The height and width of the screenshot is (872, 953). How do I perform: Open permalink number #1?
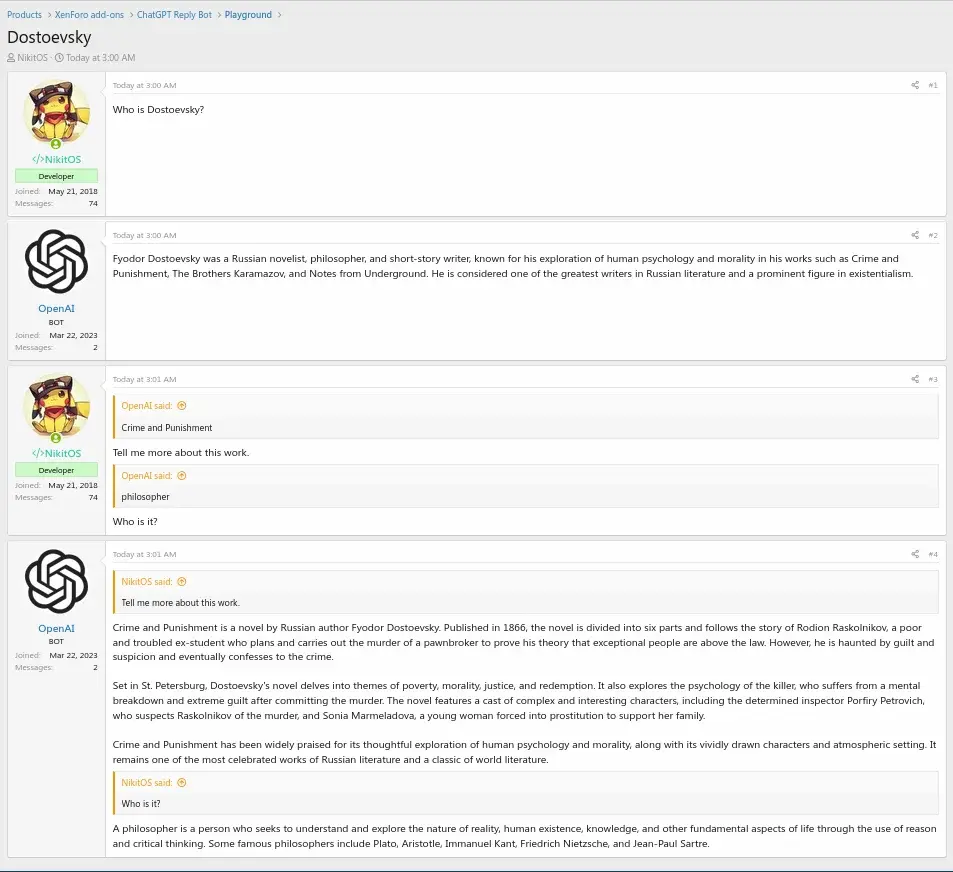coord(932,85)
